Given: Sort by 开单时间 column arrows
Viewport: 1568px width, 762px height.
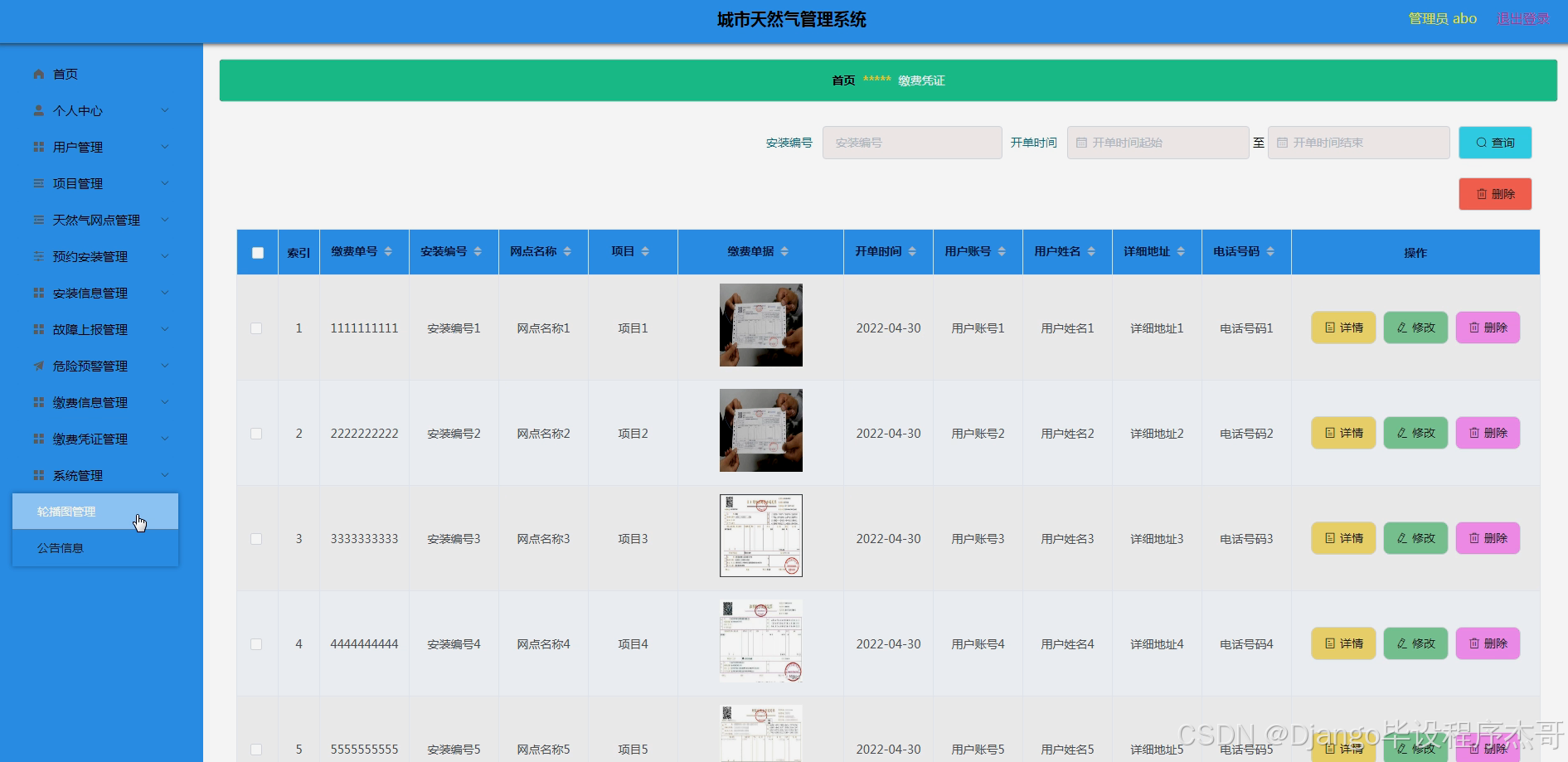Looking at the screenshot, I should pyautogui.click(x=912, y=251).
